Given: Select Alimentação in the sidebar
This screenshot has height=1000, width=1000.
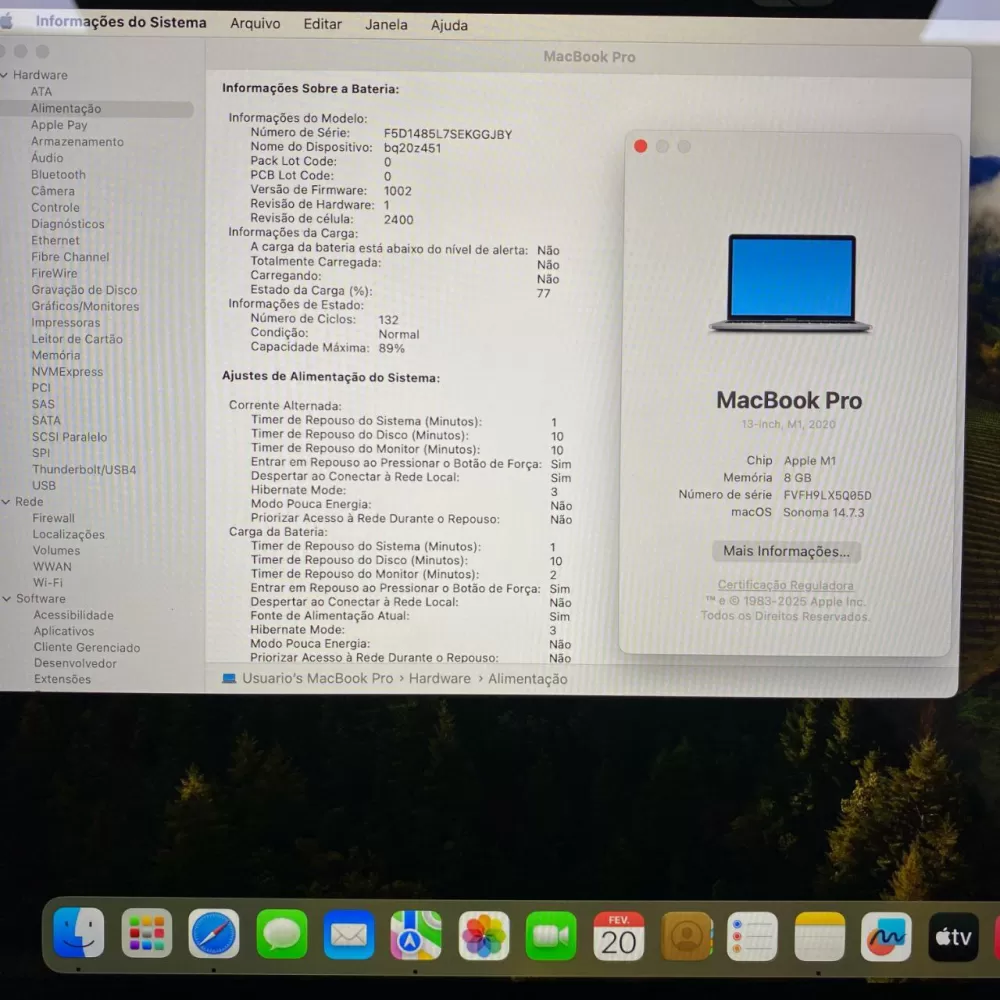Looking at the screenshot, I should coord(66,108).
